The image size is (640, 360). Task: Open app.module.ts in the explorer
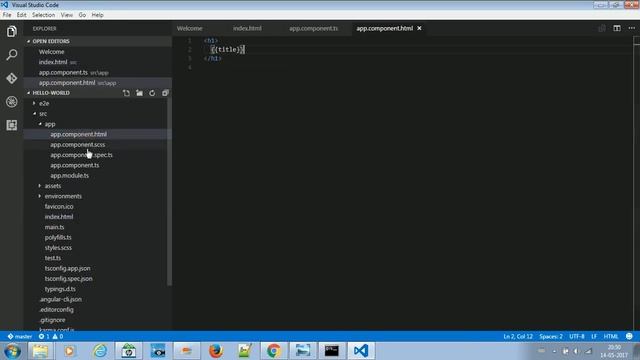pos(69,176)
